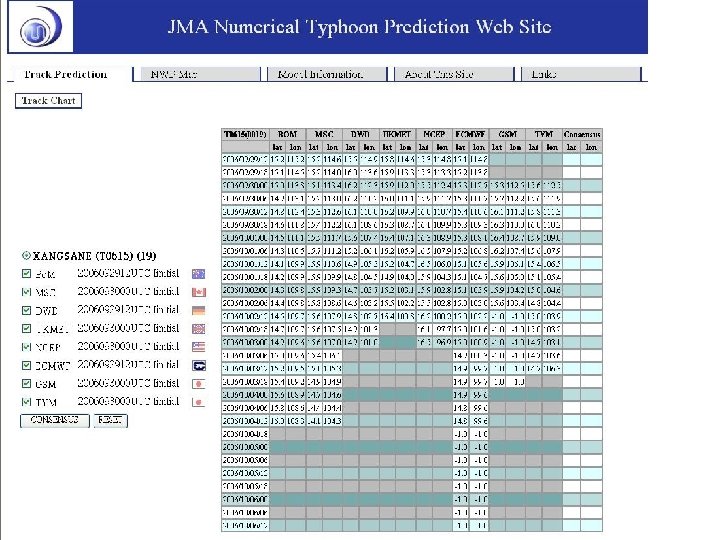Click the MSC lon cell 114.0
Viewport: 720px width, 540px height.
332,172
